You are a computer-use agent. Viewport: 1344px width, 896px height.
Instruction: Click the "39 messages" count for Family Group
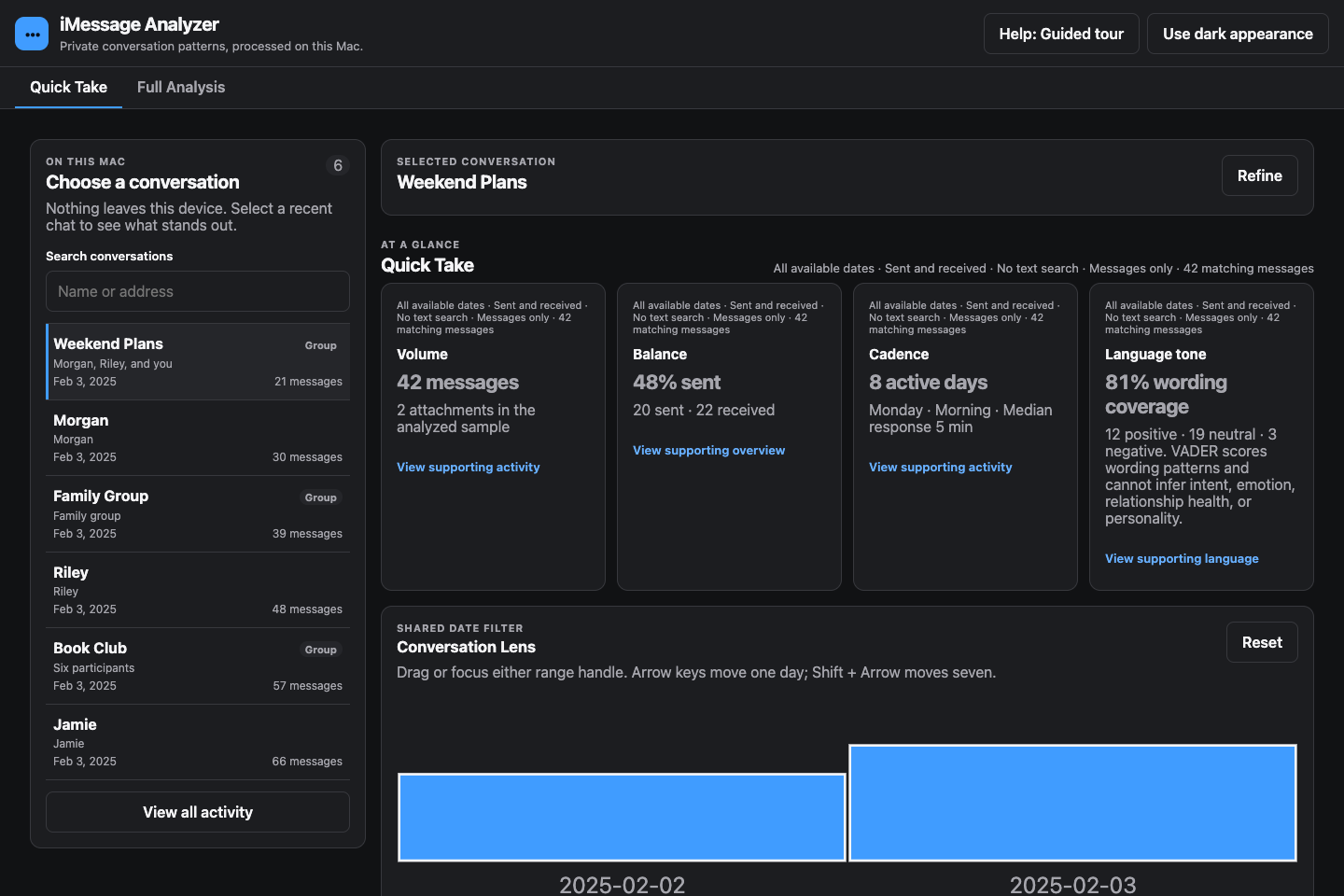point(307,534)
